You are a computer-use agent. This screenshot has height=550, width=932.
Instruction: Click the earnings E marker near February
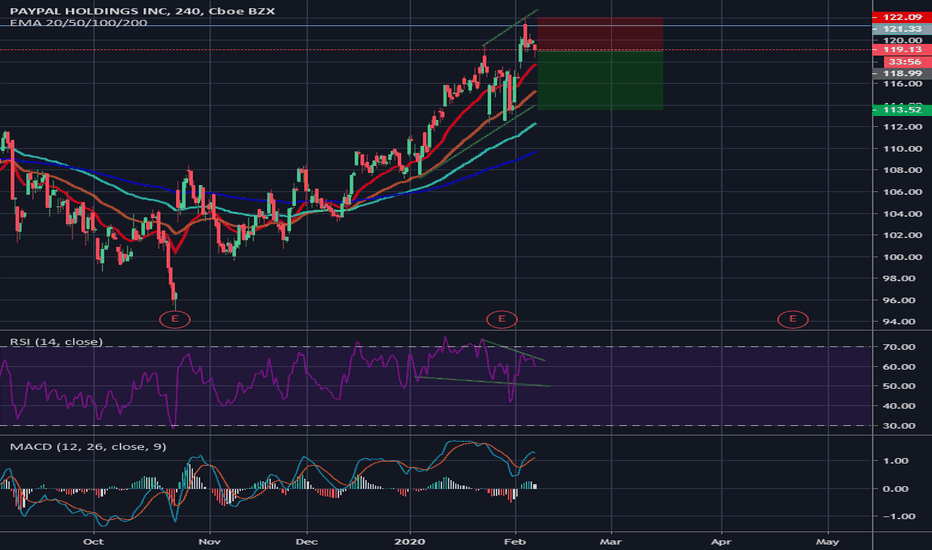(x=502, y=319)
